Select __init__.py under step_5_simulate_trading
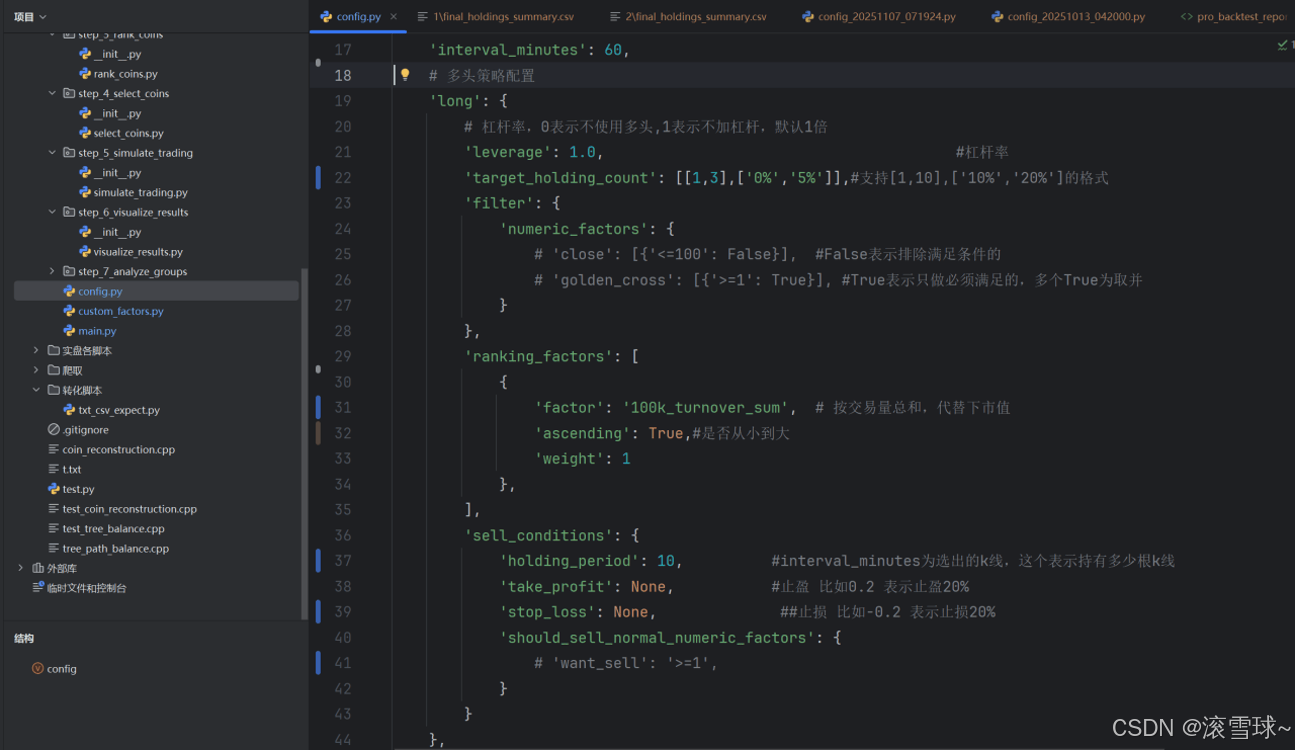The image size is (1296, 750). (x=117, y=173)
